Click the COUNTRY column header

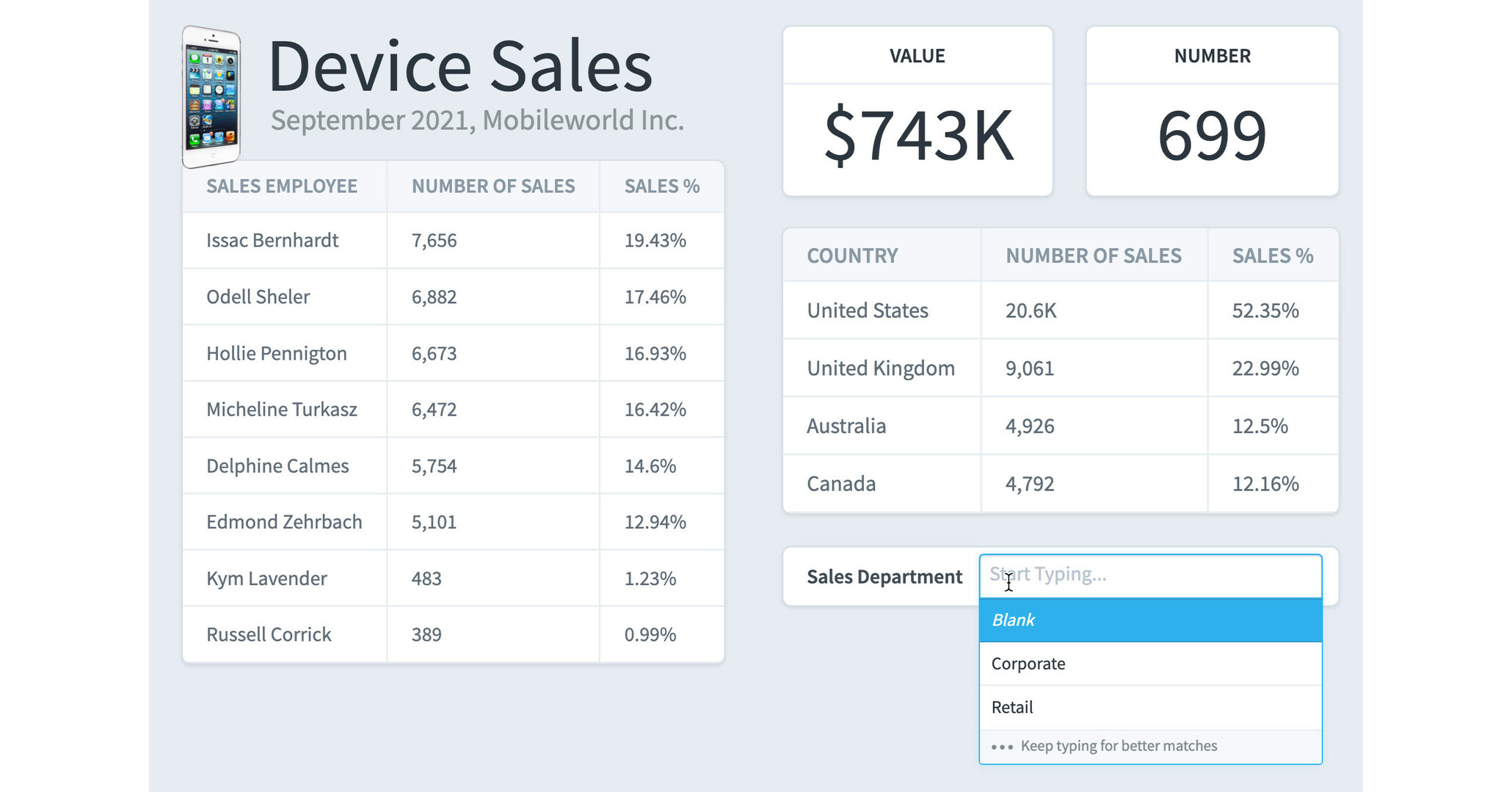852,255
